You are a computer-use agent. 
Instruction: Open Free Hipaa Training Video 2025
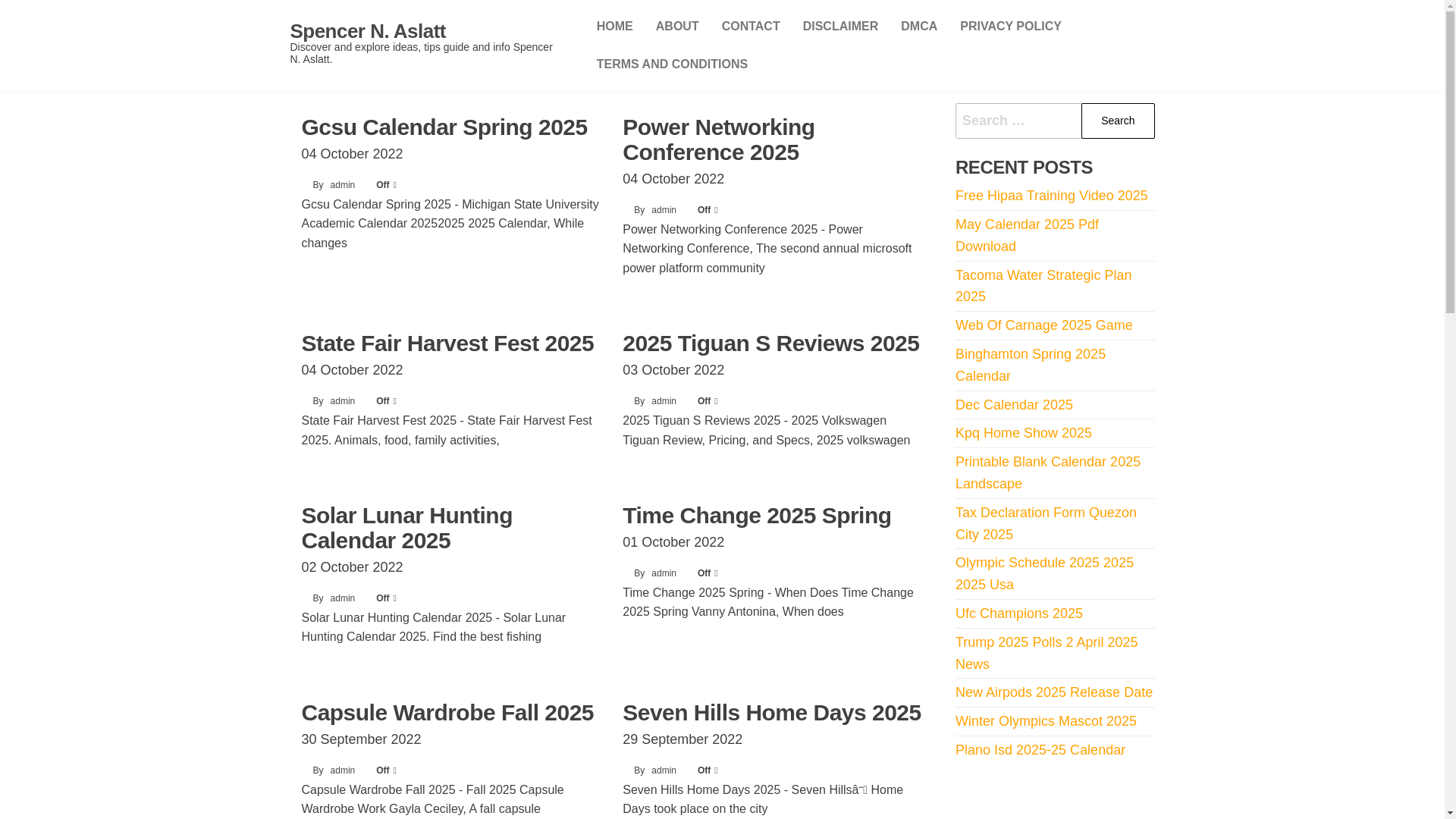point(1051,196)
